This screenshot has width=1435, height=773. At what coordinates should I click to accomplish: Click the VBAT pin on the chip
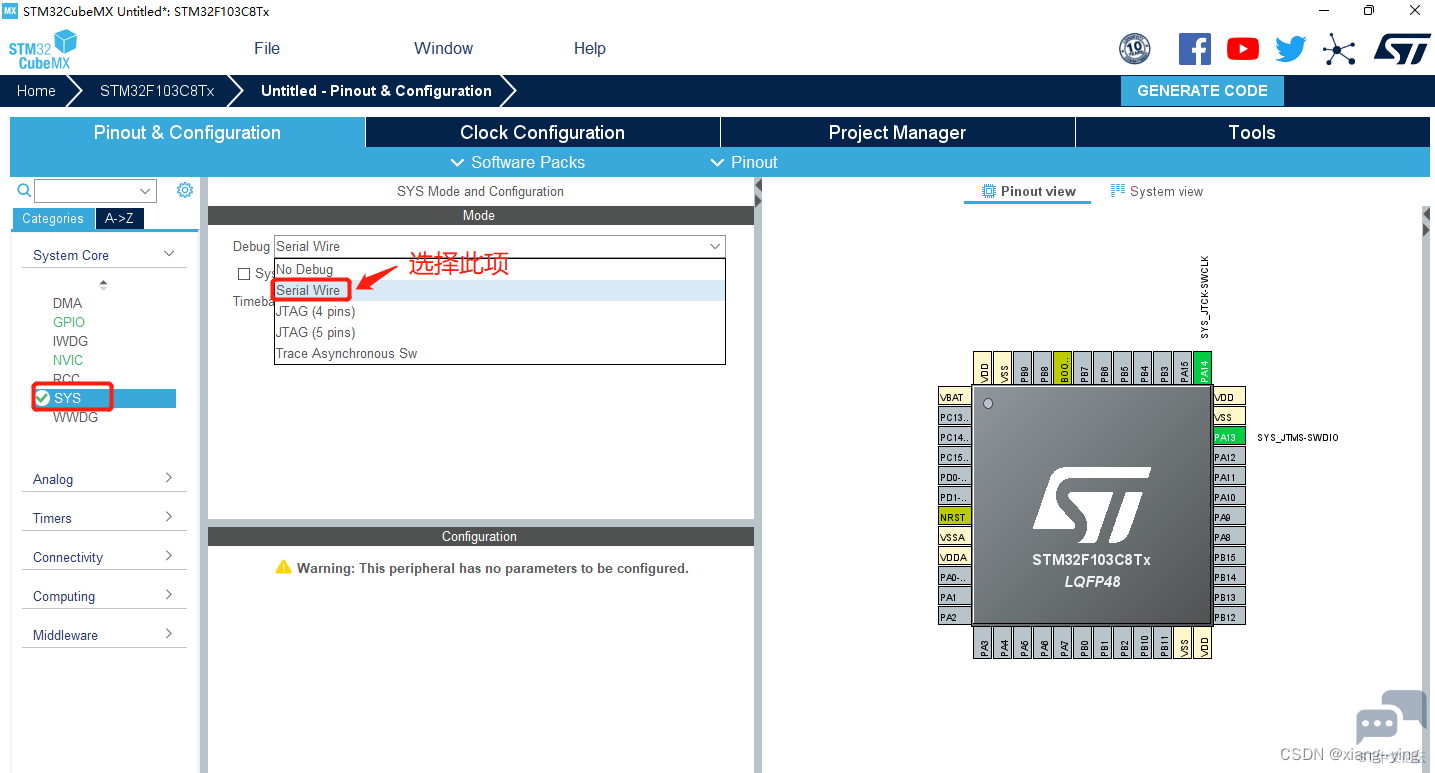tap(954, 397)
